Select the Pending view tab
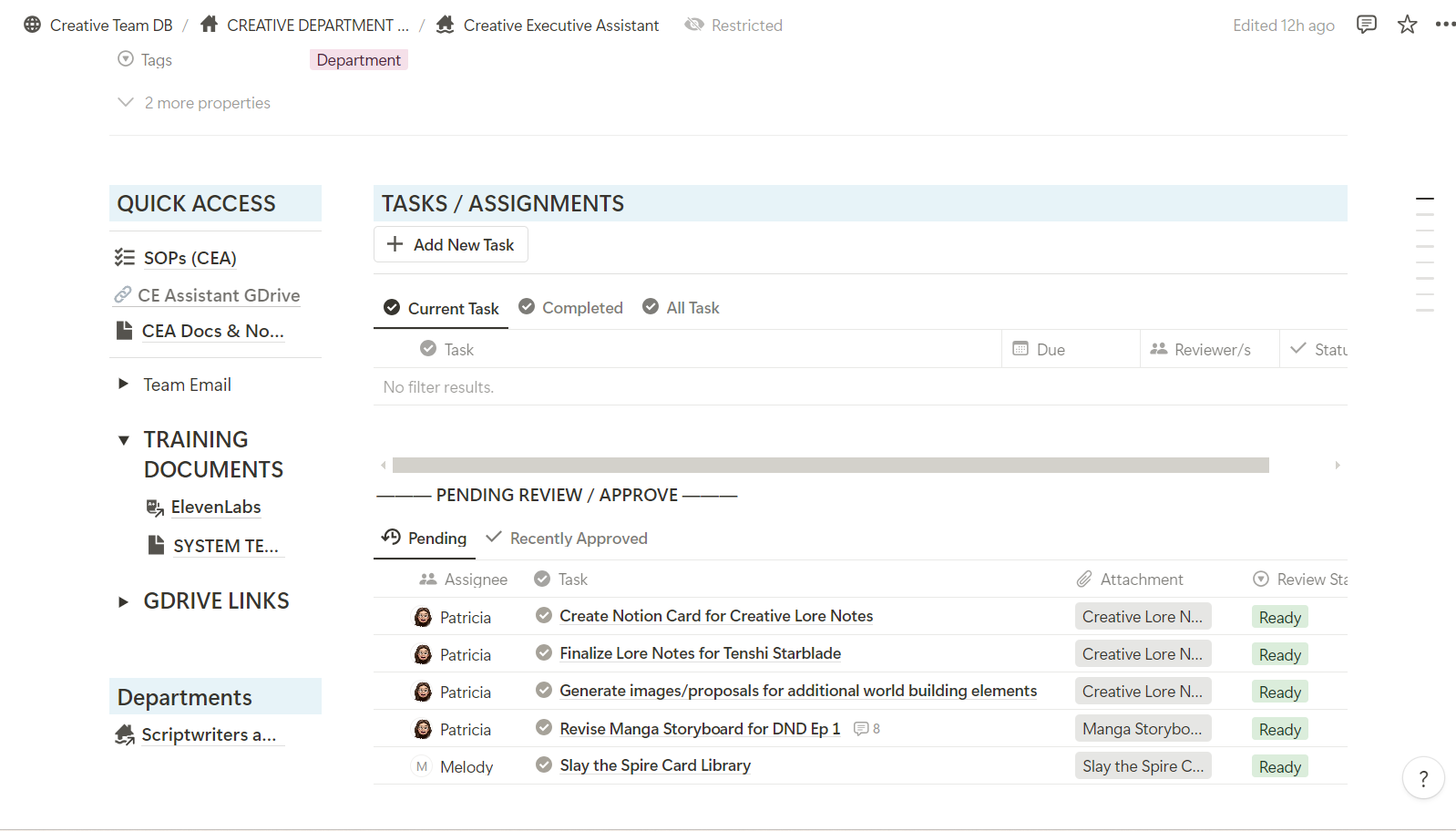1456x831 pixels. (x=425, y=538)
